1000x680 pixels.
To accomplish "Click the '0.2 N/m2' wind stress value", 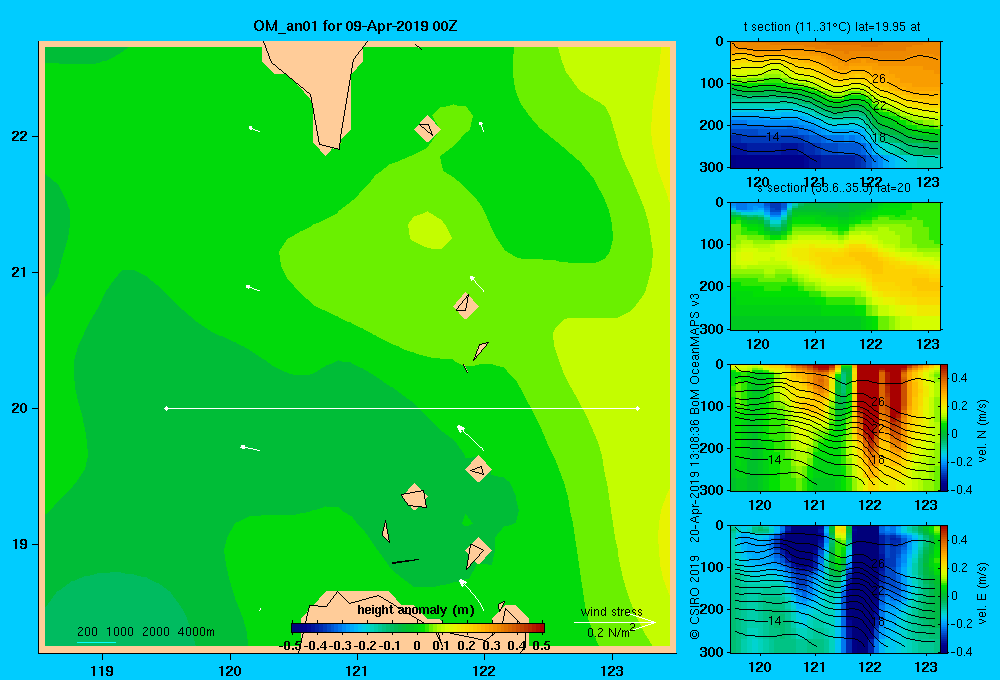I will [611, 632].
